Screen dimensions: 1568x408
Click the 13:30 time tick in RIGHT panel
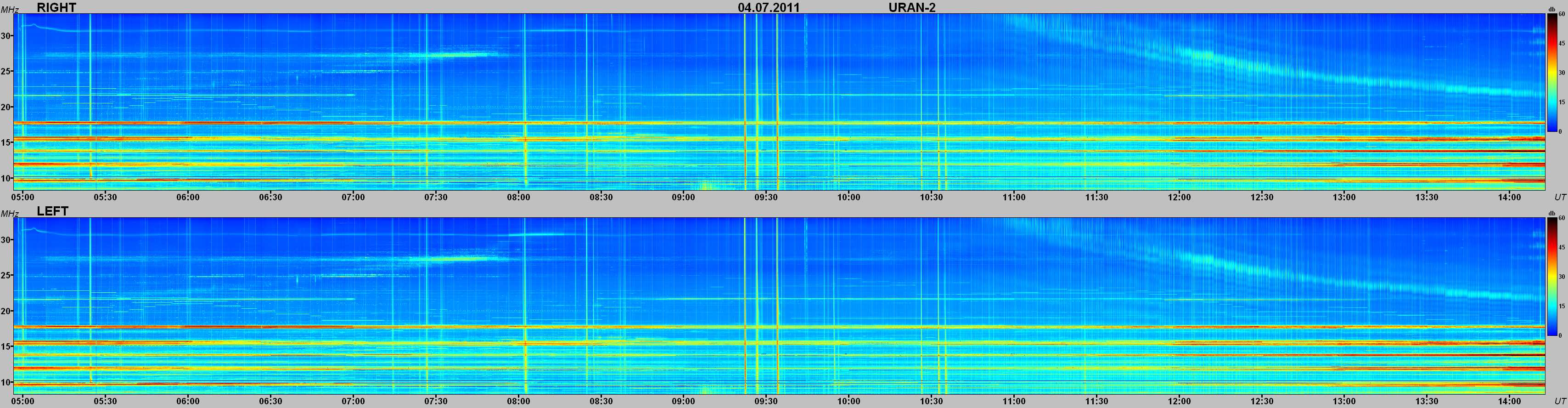point(1427,197)
